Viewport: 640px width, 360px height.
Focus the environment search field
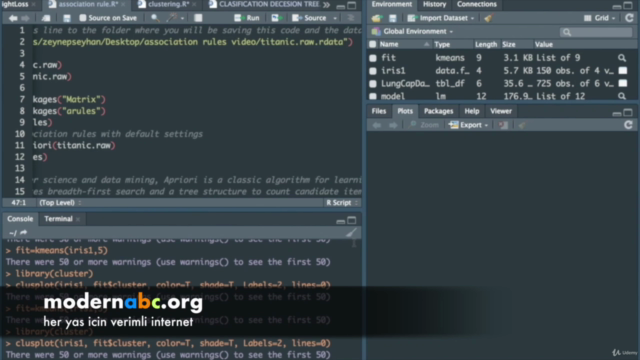pos(596,32)
